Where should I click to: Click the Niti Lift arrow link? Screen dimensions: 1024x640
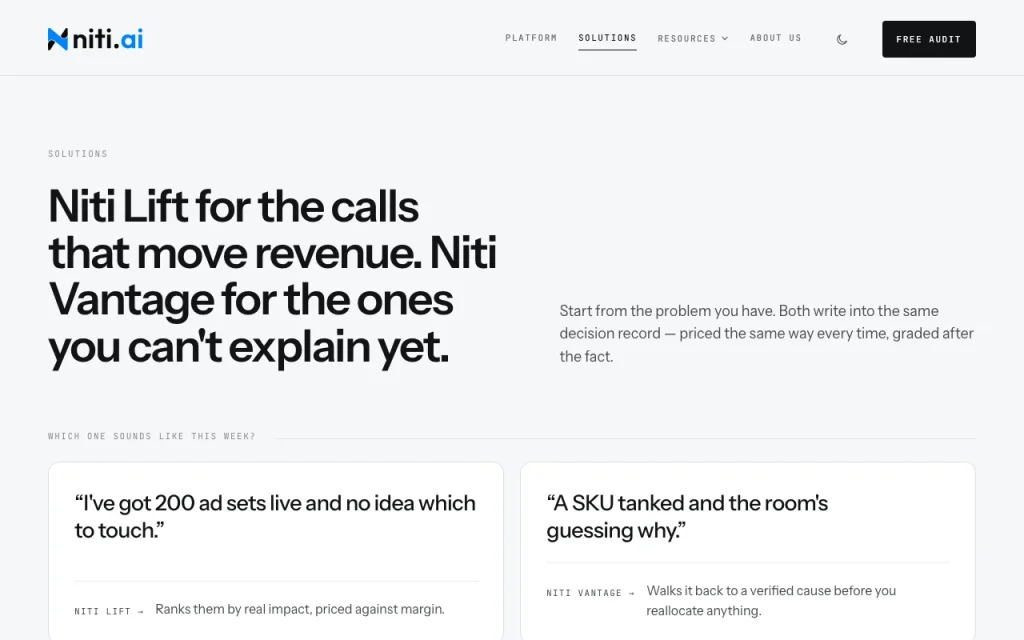pyautogui.click(x=109, y=611)
